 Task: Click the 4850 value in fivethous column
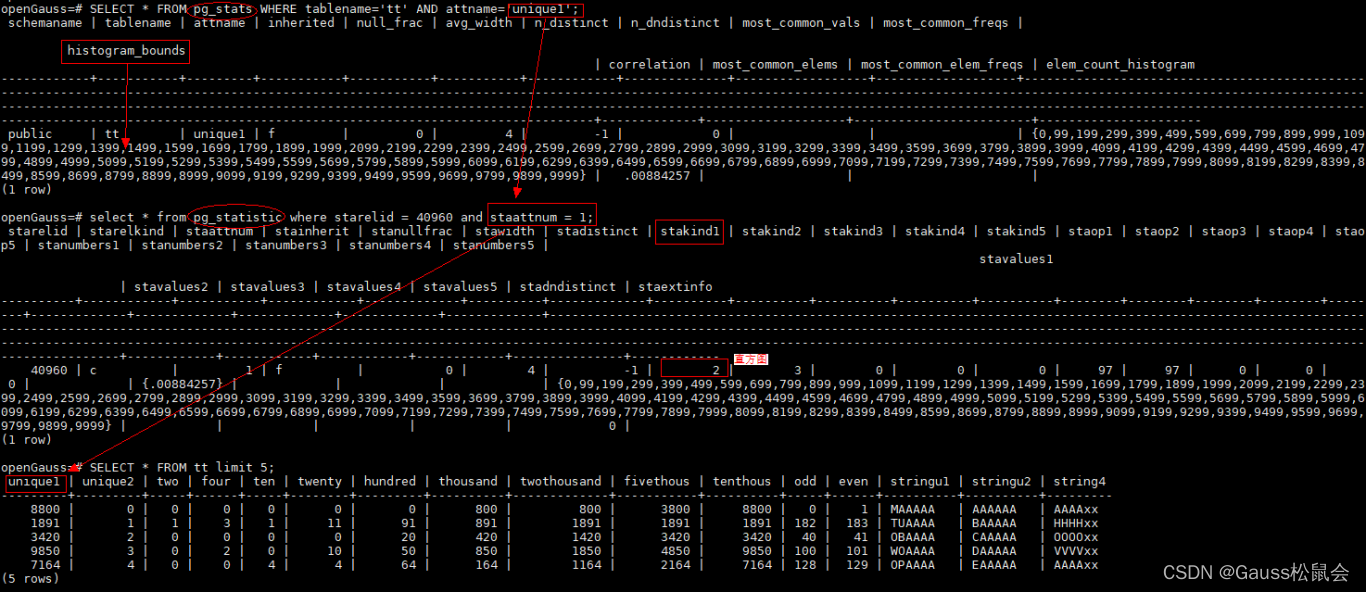point(675,551)
